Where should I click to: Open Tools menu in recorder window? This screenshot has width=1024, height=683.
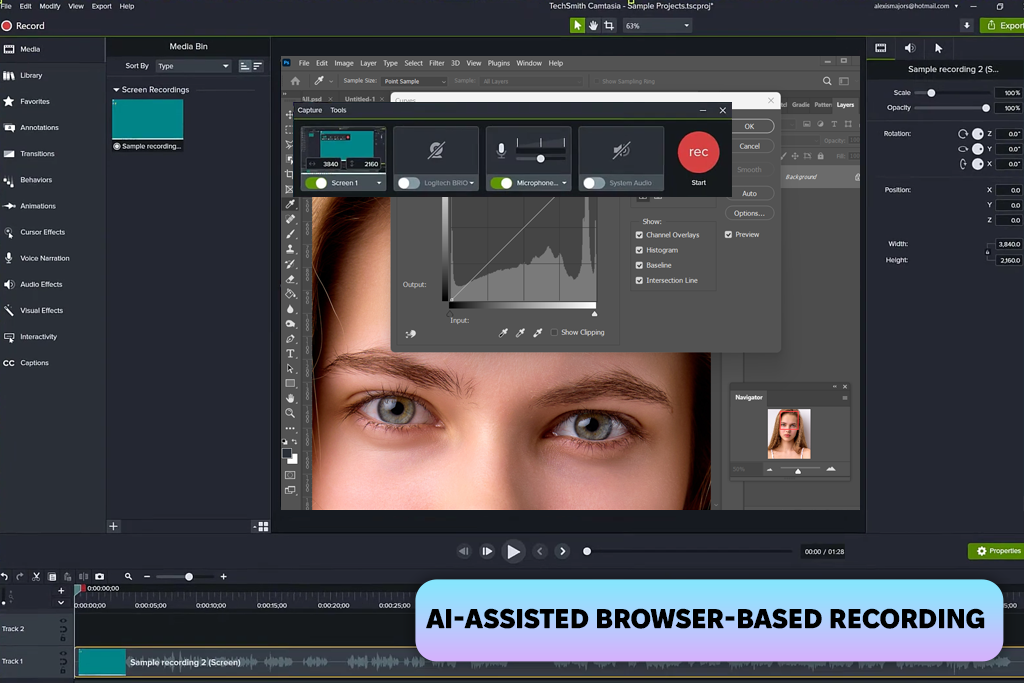coord(338,110)
